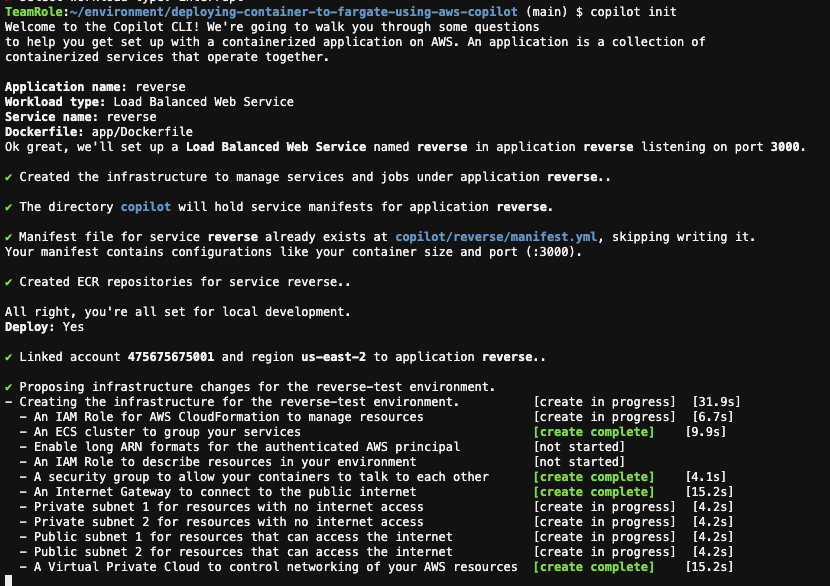This screenshot has height=586, width=830.
Task: Click the 'copilot/reverse/manifest.yml' path
Action: point(496,237)
